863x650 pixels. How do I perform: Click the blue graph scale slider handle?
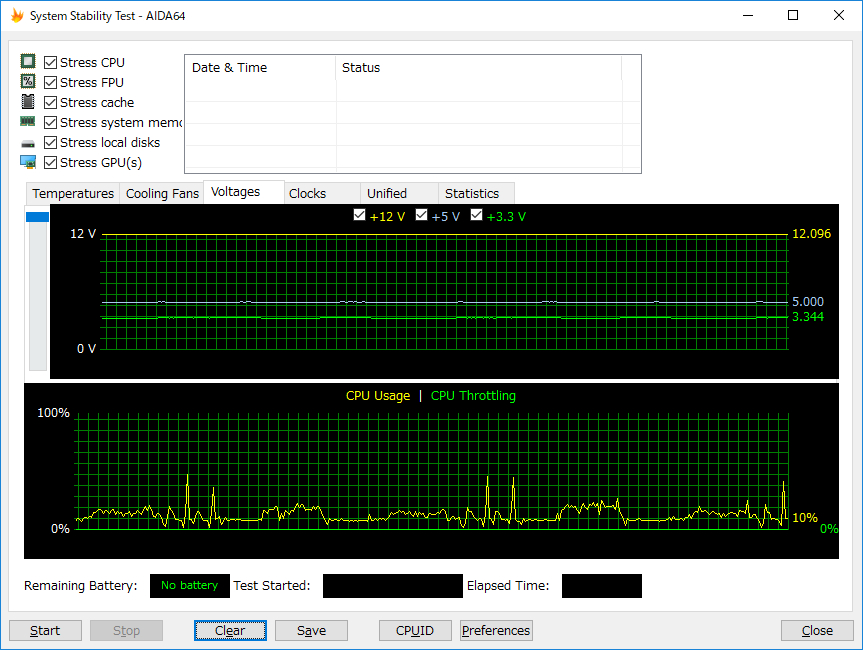37,217
